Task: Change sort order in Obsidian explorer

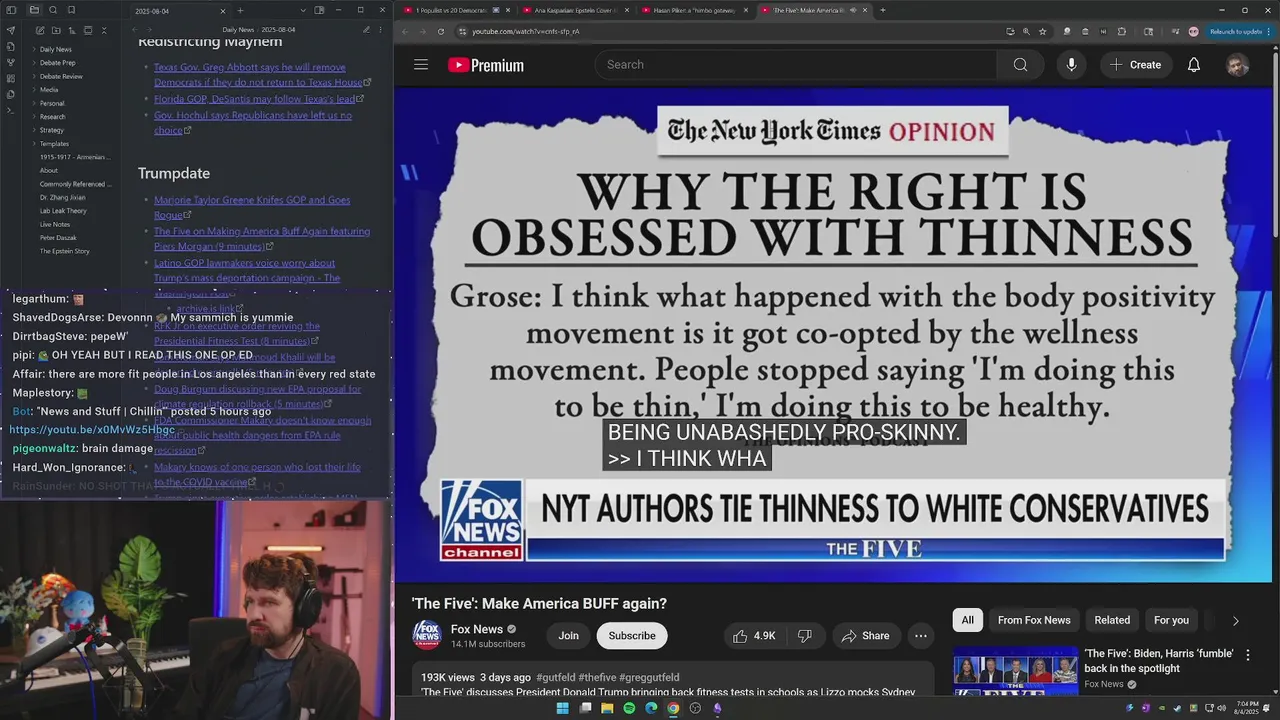Action: pyautogui.click(x=71, y=30)
